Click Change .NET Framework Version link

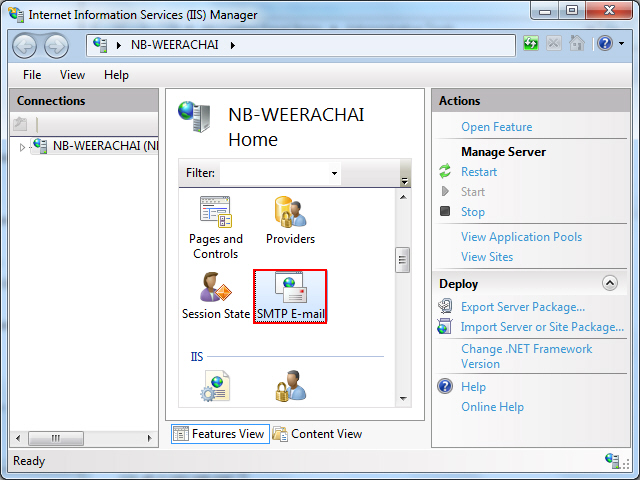click(x=527, y=356)
